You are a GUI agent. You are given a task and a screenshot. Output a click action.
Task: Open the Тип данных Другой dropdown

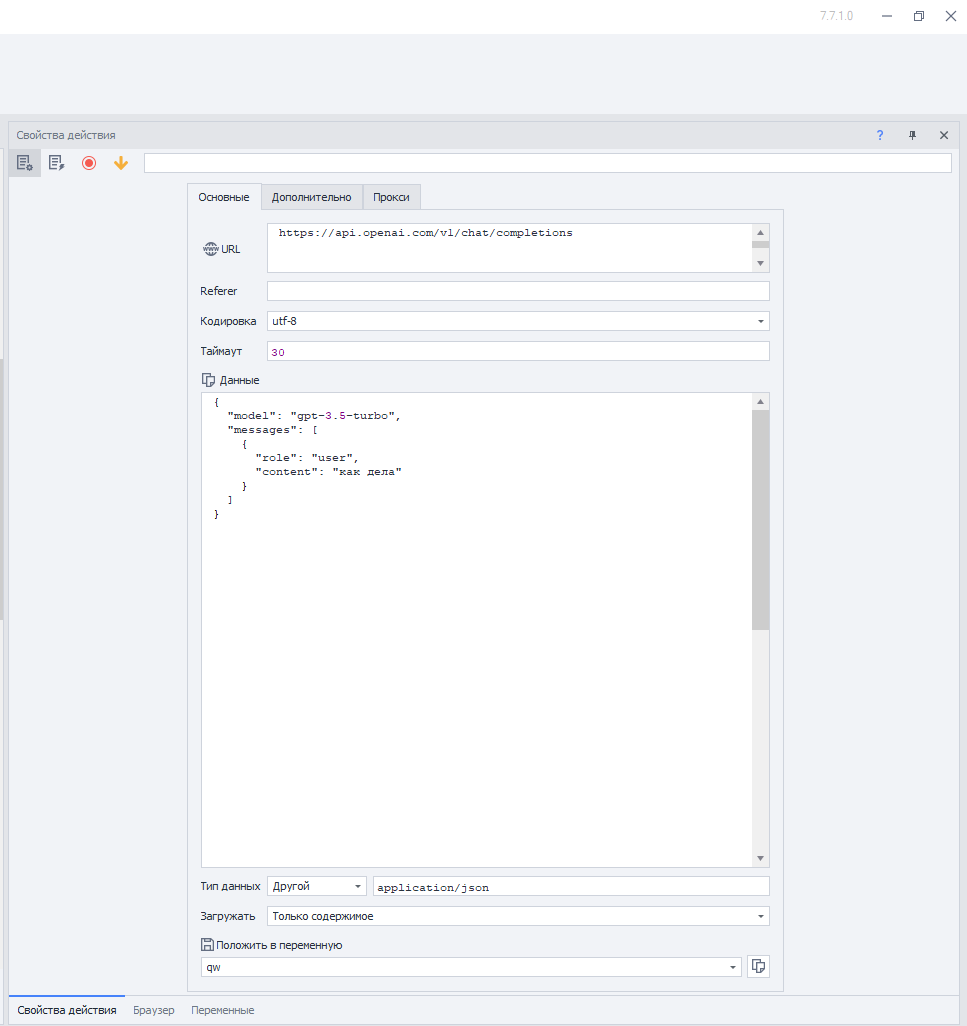tap(358, 887)
